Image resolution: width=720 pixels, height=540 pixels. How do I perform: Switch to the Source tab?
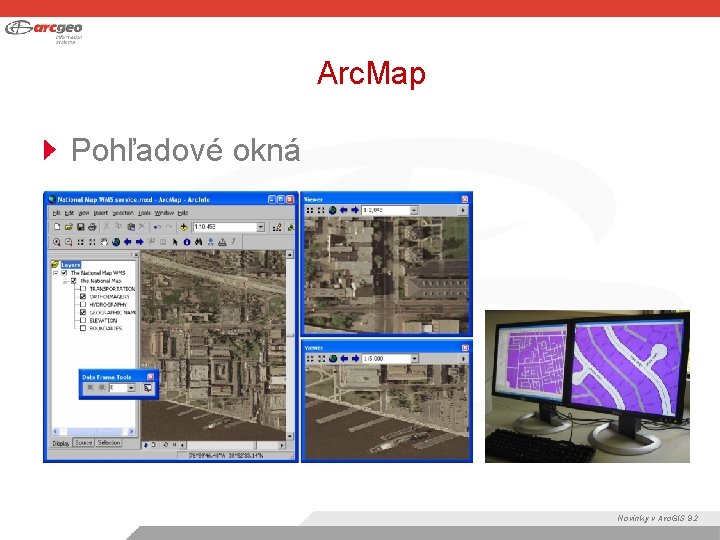click(84, 443)
